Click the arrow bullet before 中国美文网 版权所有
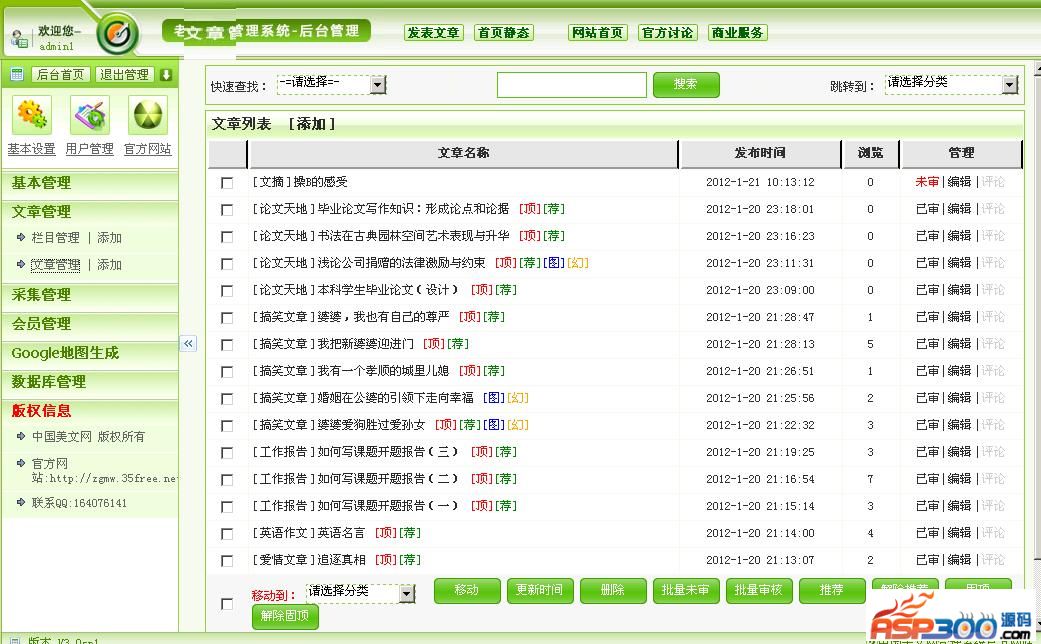Image resolution: width=1041 pixels, height=644 pixels. click(21, 436)
